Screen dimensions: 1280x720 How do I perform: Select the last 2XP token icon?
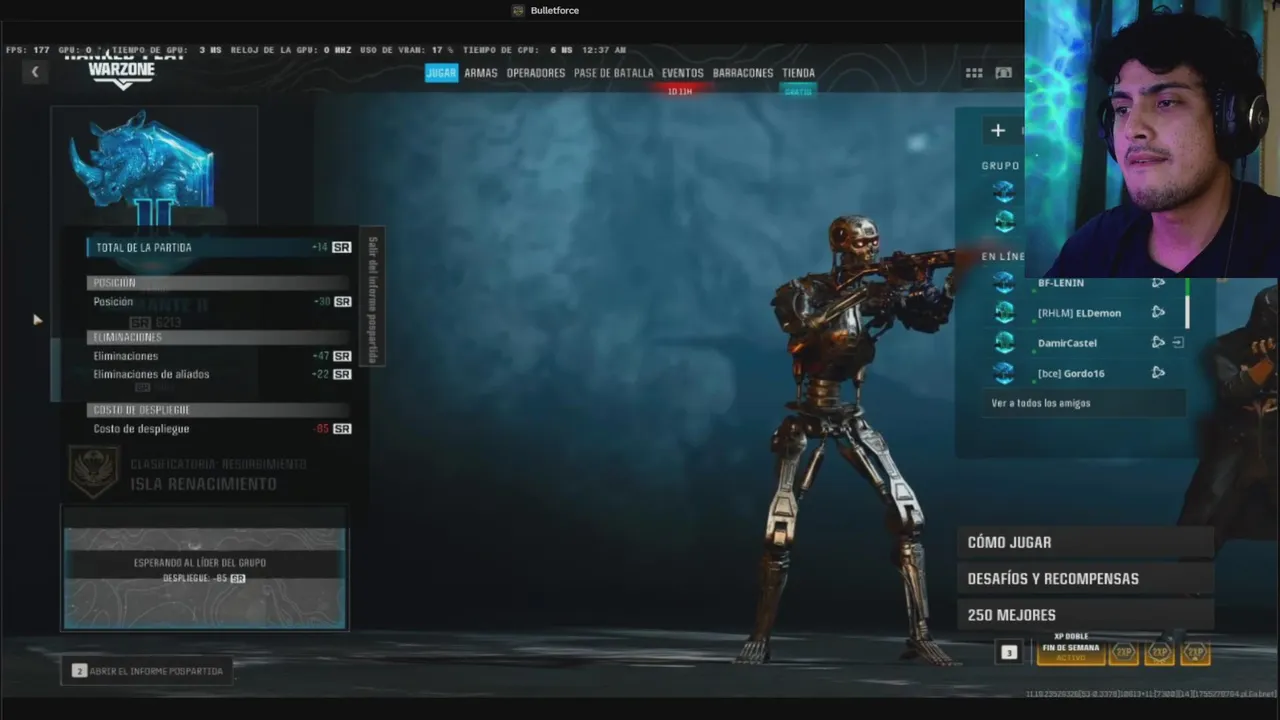tap(1195, 652)
